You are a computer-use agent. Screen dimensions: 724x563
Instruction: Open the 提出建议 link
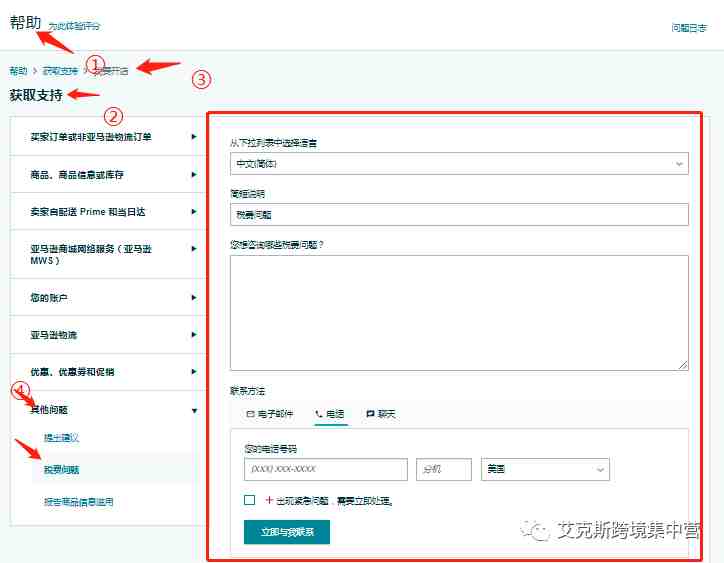coord(61,437)
